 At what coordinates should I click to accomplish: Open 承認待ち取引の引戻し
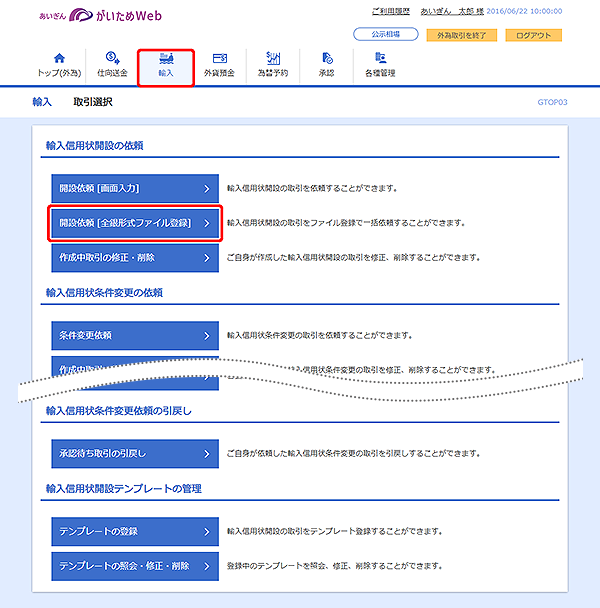134,453
